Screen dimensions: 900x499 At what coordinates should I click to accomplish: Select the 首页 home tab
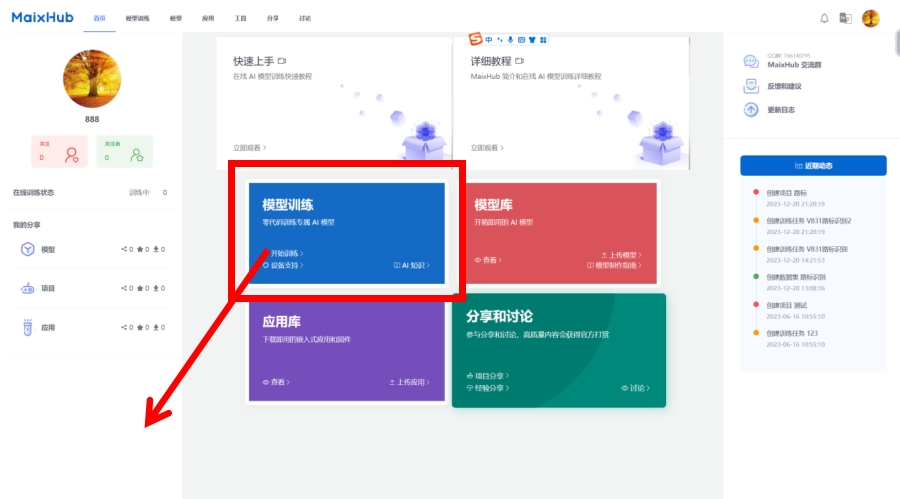pyautogui.click(x=99, y=18)
